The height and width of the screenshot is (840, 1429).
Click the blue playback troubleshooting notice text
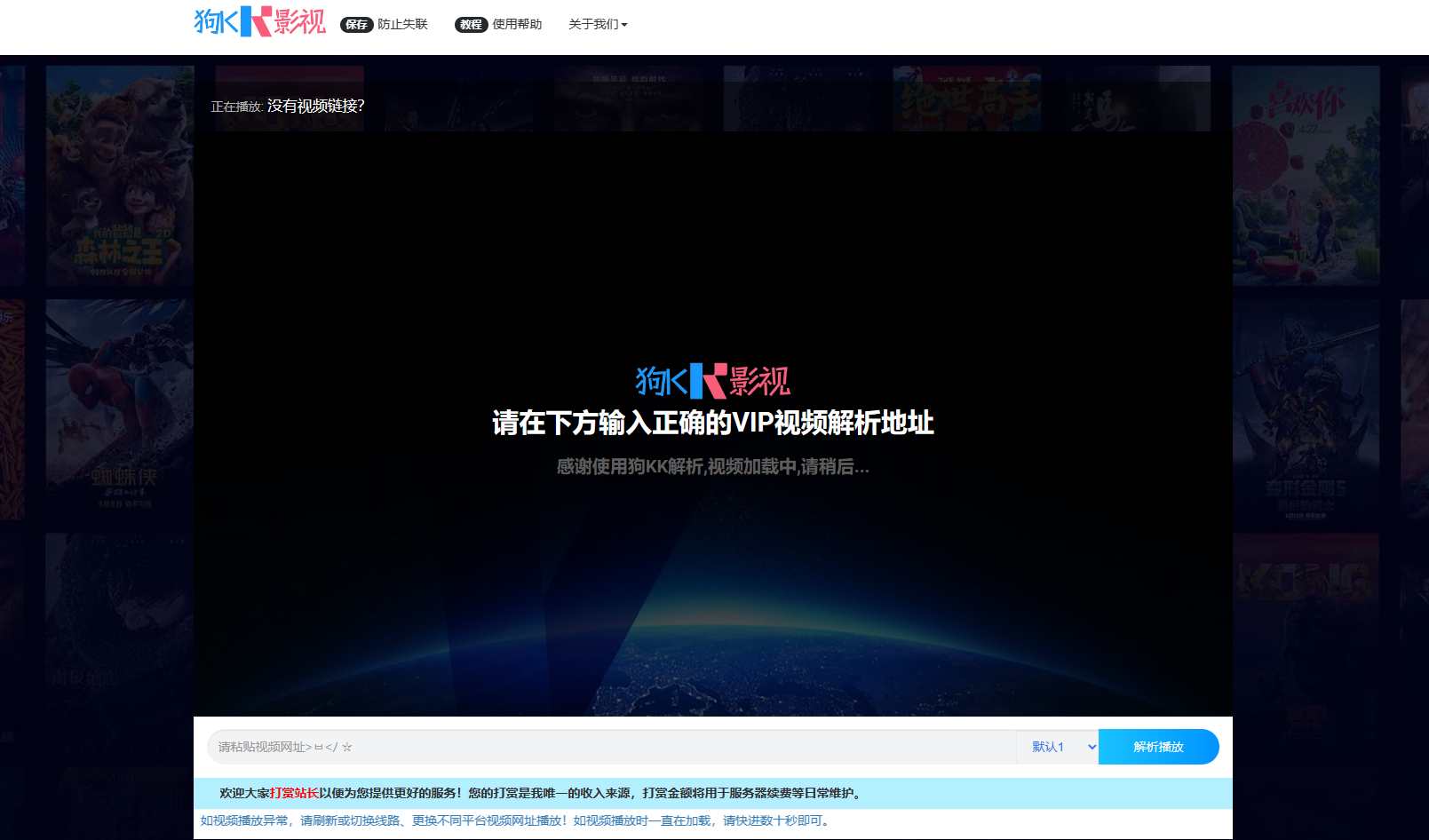tap(515, 821)
